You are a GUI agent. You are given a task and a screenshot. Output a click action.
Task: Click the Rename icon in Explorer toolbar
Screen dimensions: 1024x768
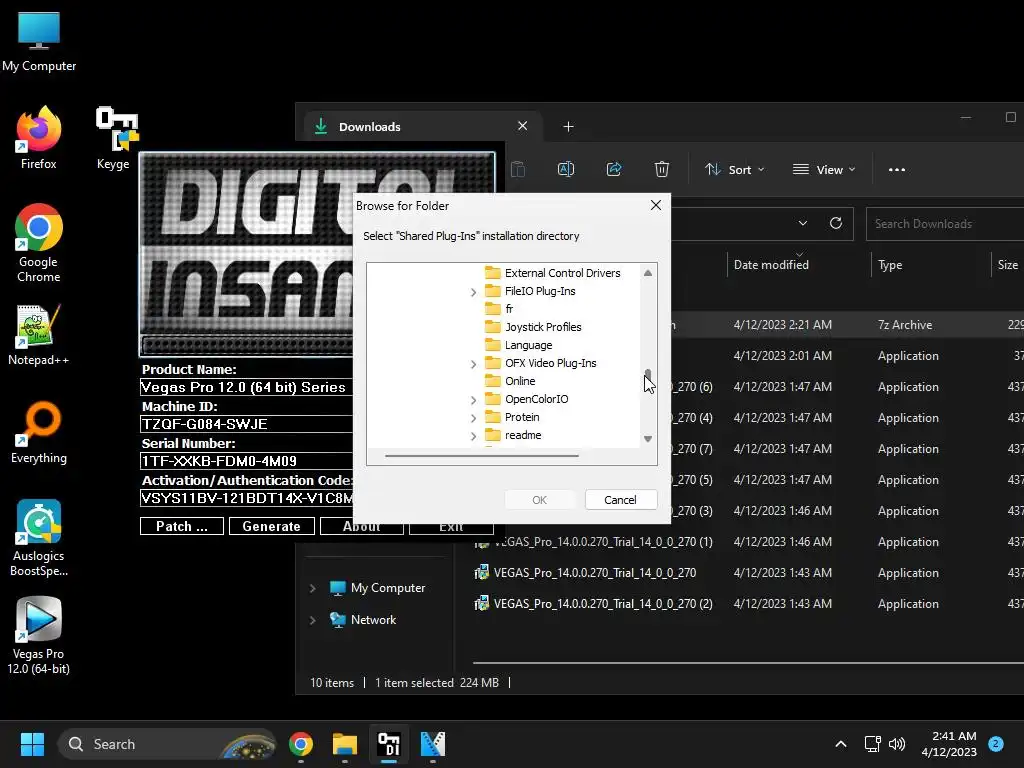[566, 169]
